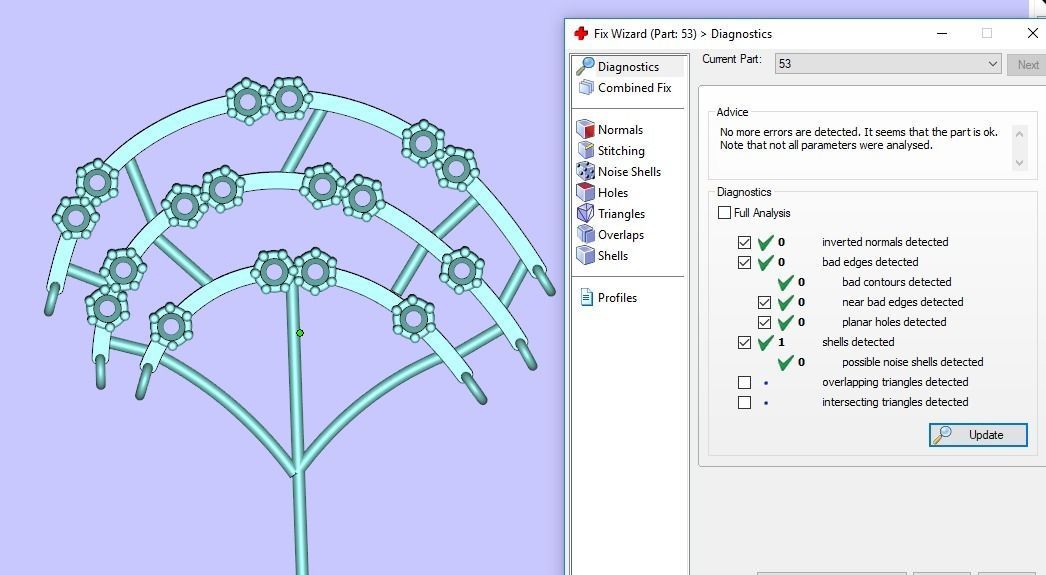Enable intersecting triangles detected checkbox
This screenshot has height=575, width=1046.
[744, 402]
